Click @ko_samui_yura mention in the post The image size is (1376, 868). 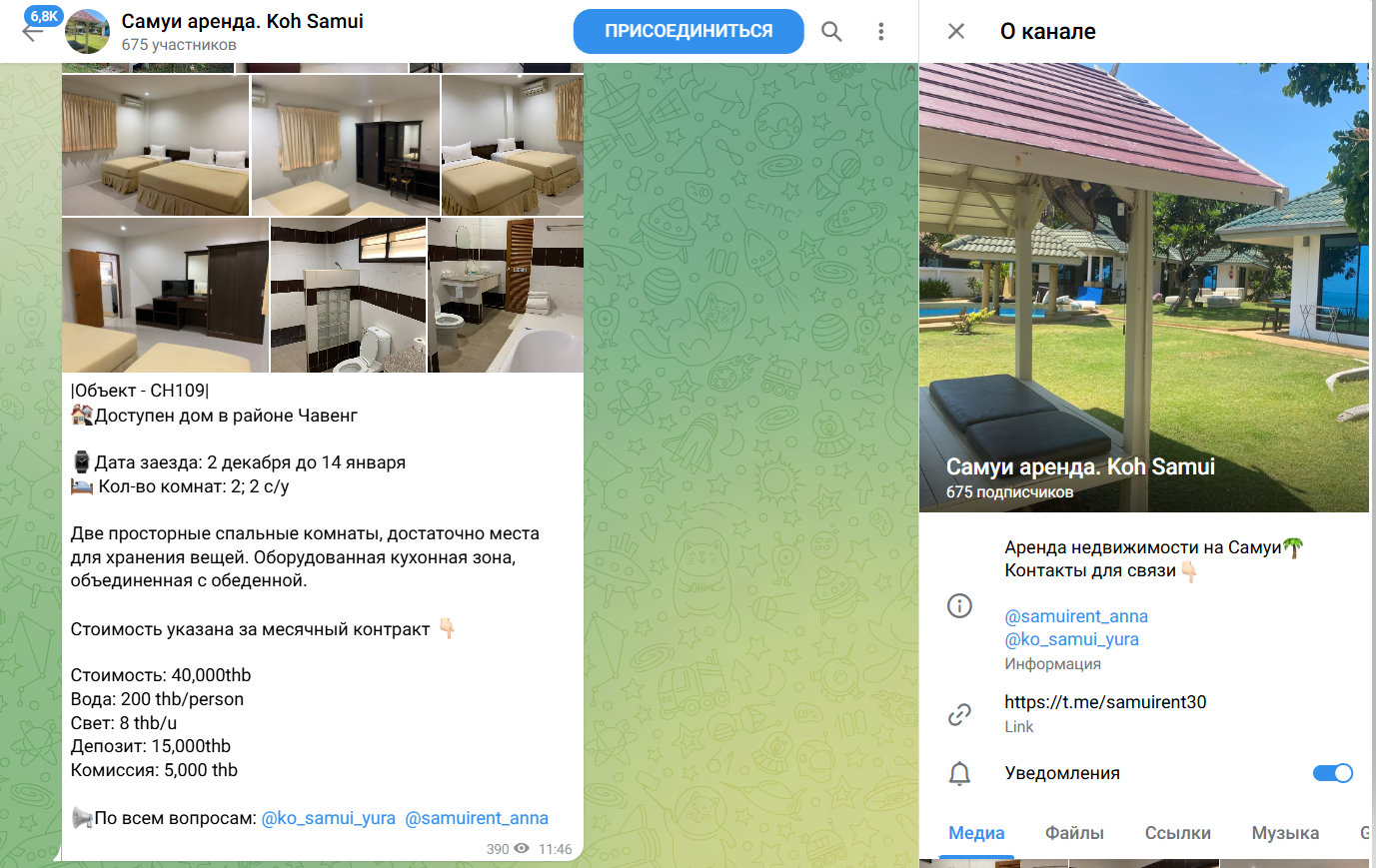click(328, 818)
